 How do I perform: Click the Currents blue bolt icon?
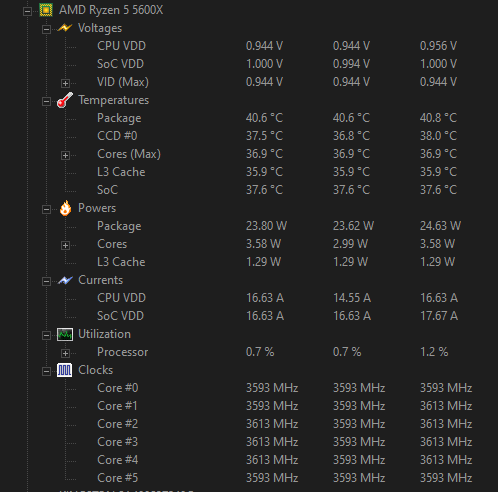click(65, 280)
